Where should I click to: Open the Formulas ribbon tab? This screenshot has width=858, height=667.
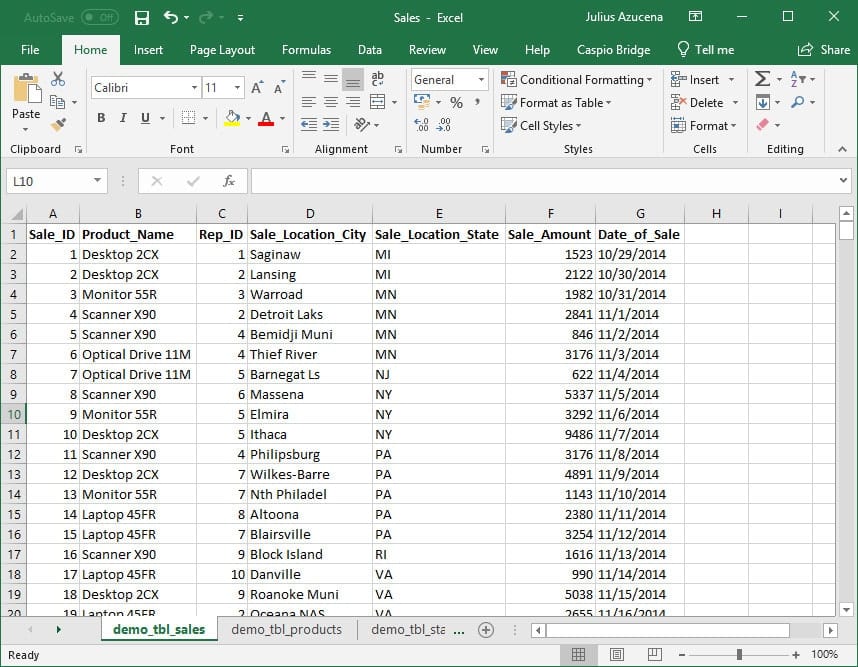point(306,50)
